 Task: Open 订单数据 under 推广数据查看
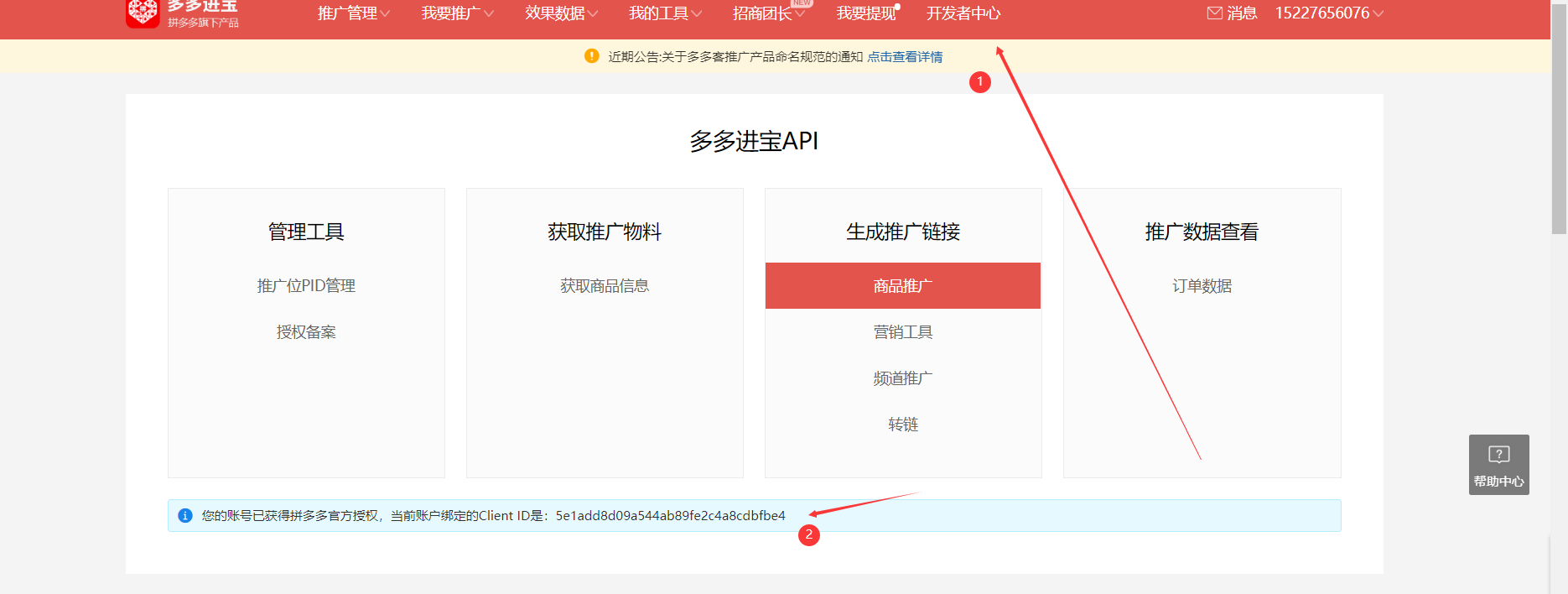(1202, 286)
